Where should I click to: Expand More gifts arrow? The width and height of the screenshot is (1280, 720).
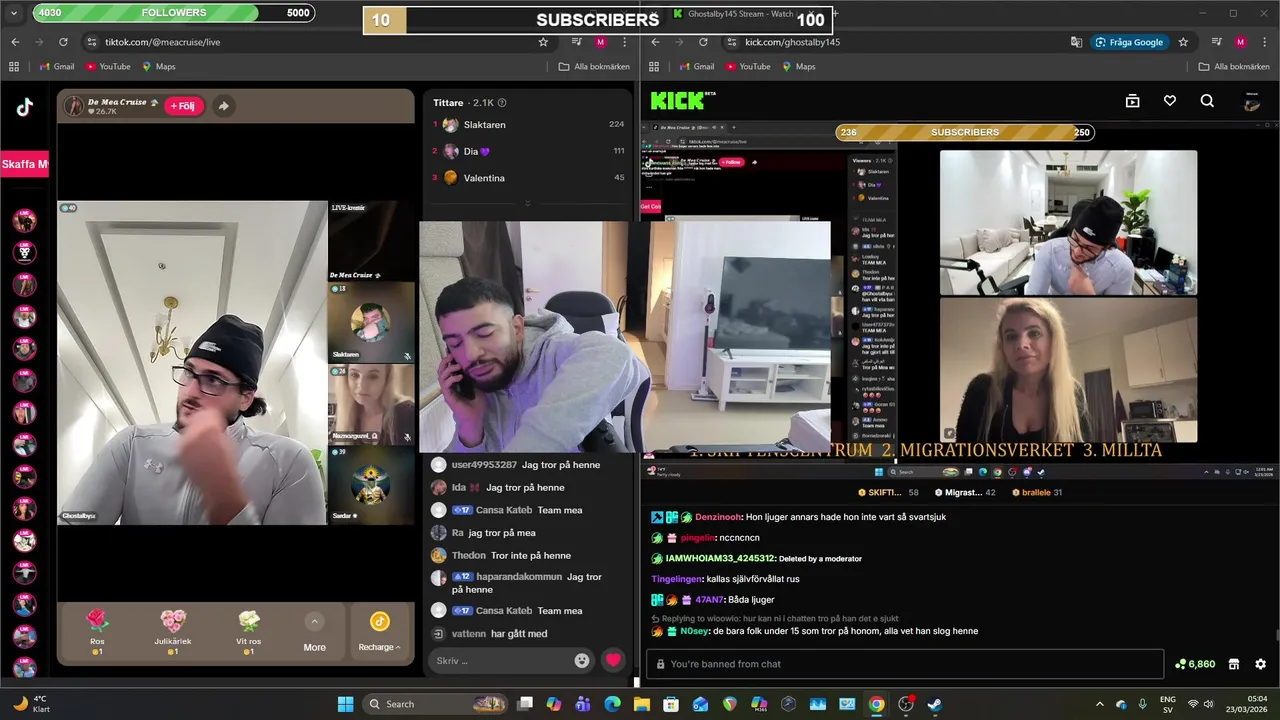pos(314,622)
